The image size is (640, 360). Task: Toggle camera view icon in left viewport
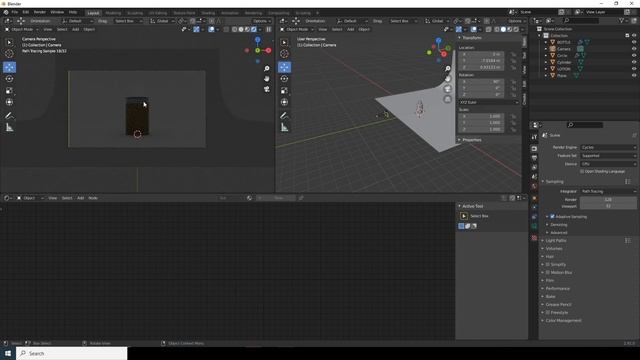click(x=267, y=89)
